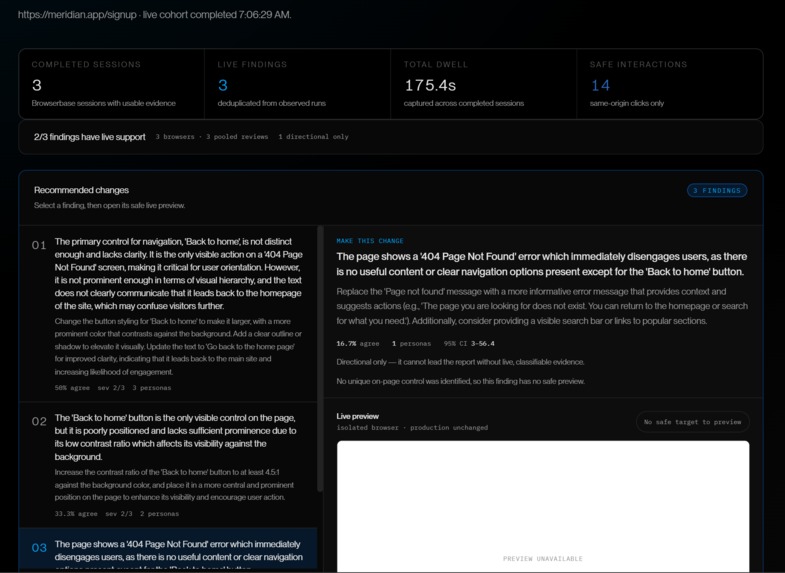The height and width of the screenshot is (573, 785).
Task: Click the 'Recommended changes' heading
Action: pos(81,190)
